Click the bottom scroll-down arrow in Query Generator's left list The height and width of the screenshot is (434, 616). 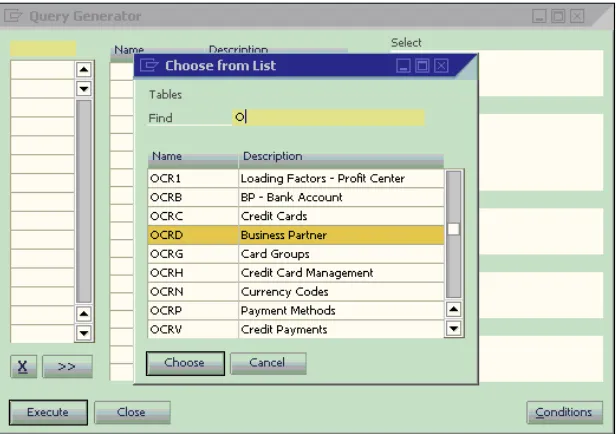tap(84, 333)
